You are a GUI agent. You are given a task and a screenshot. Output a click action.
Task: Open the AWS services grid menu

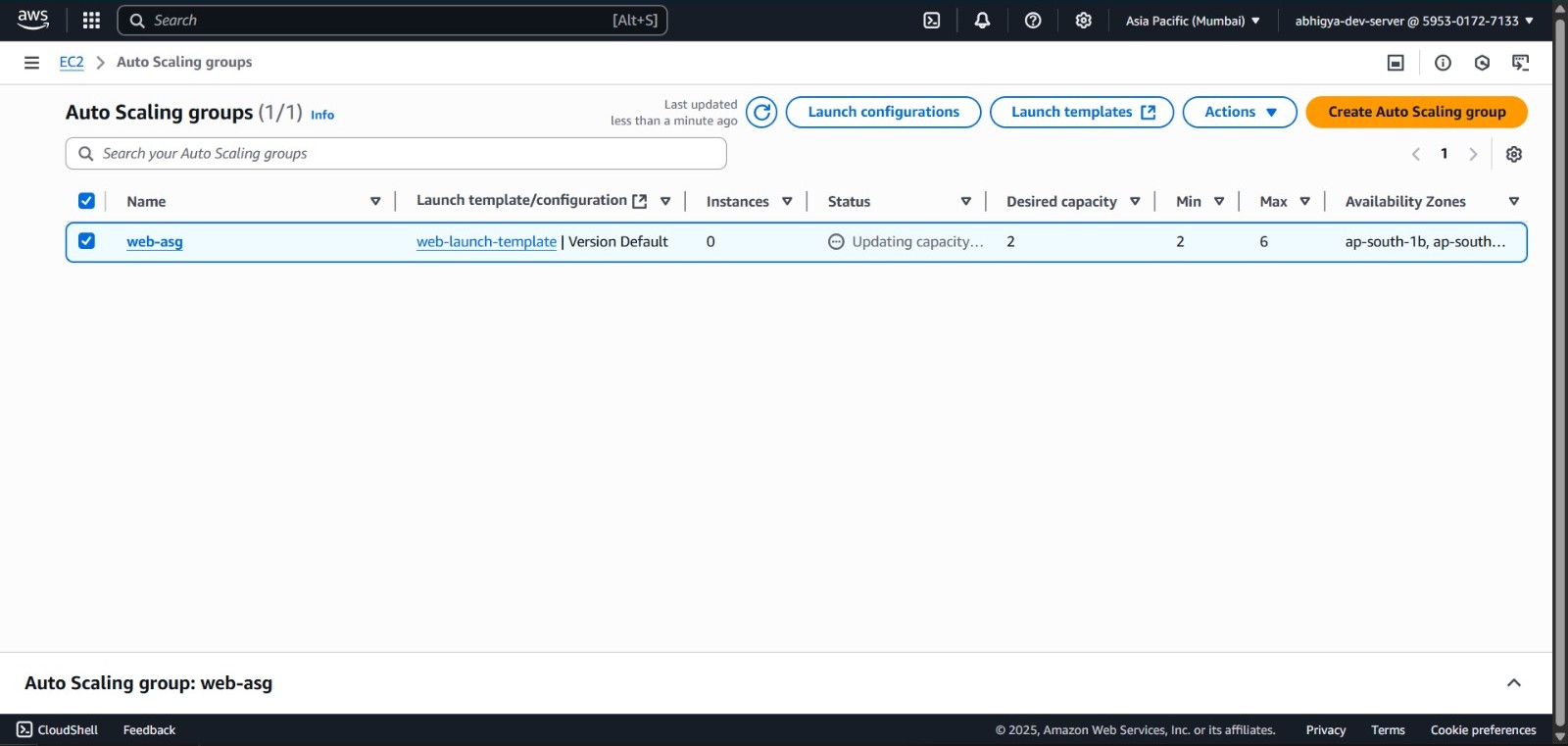tap(91, 21)
